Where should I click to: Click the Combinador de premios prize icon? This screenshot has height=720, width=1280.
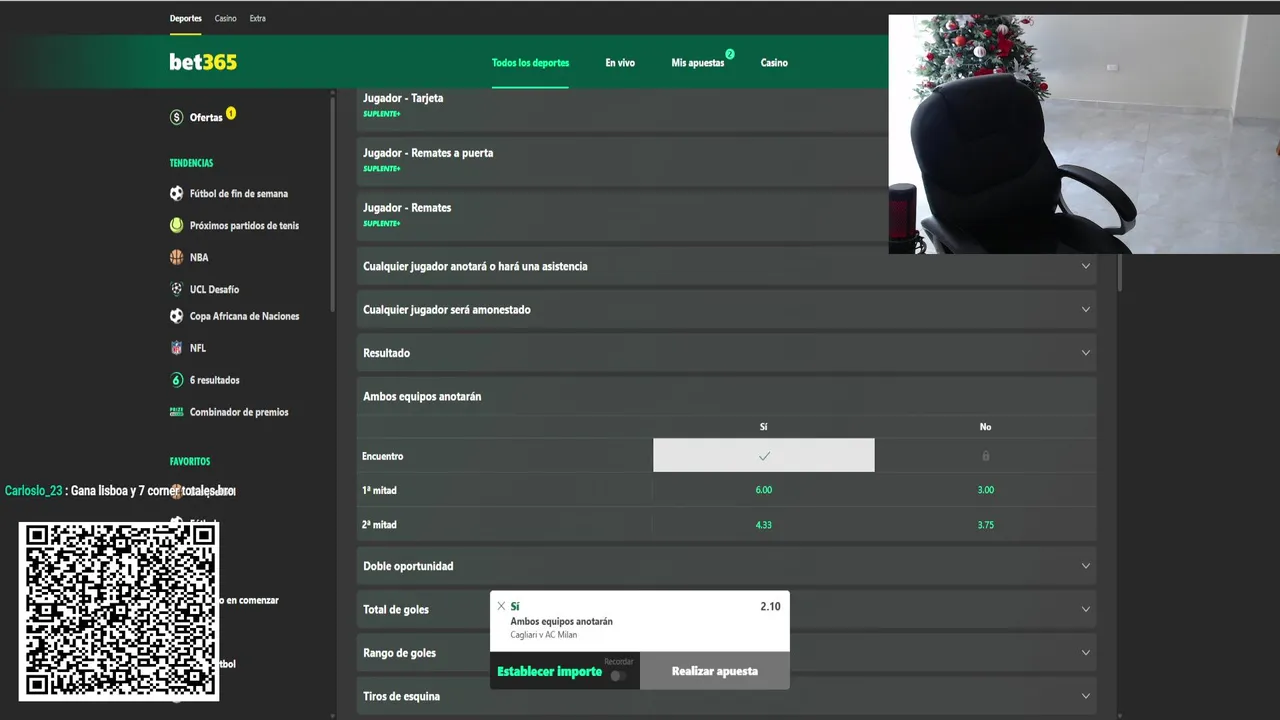[x=177, y=412]
